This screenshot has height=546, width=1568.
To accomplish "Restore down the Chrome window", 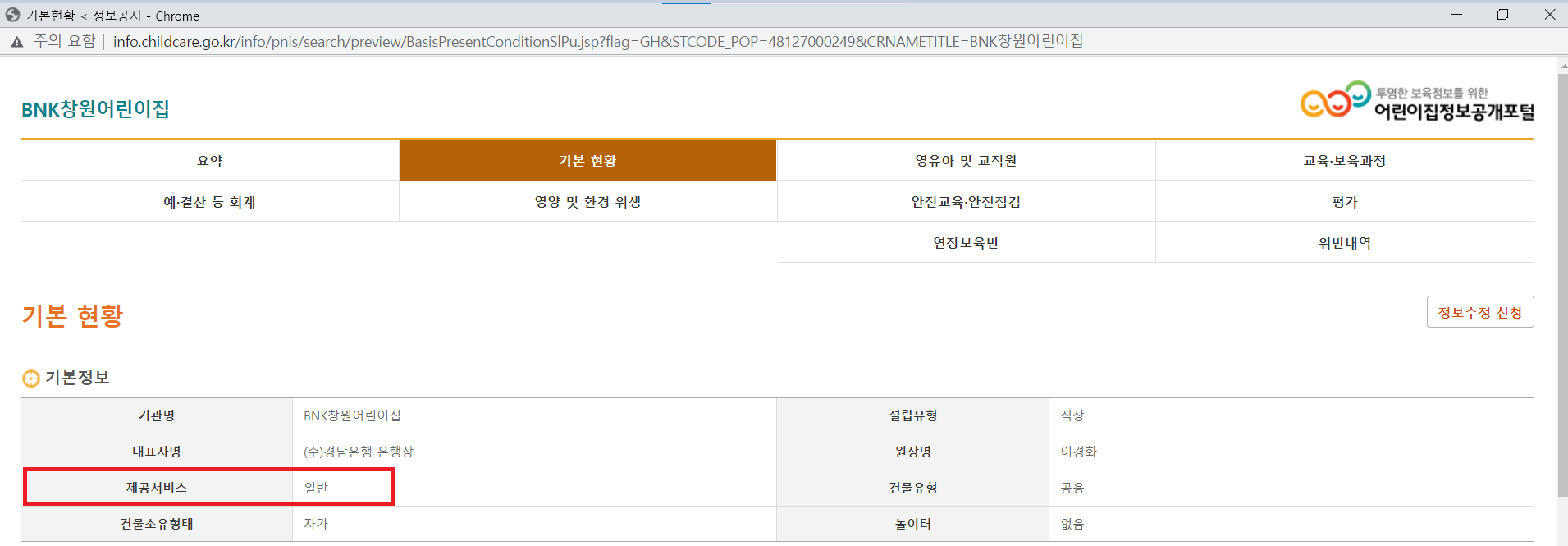I will coord(1502,15).
